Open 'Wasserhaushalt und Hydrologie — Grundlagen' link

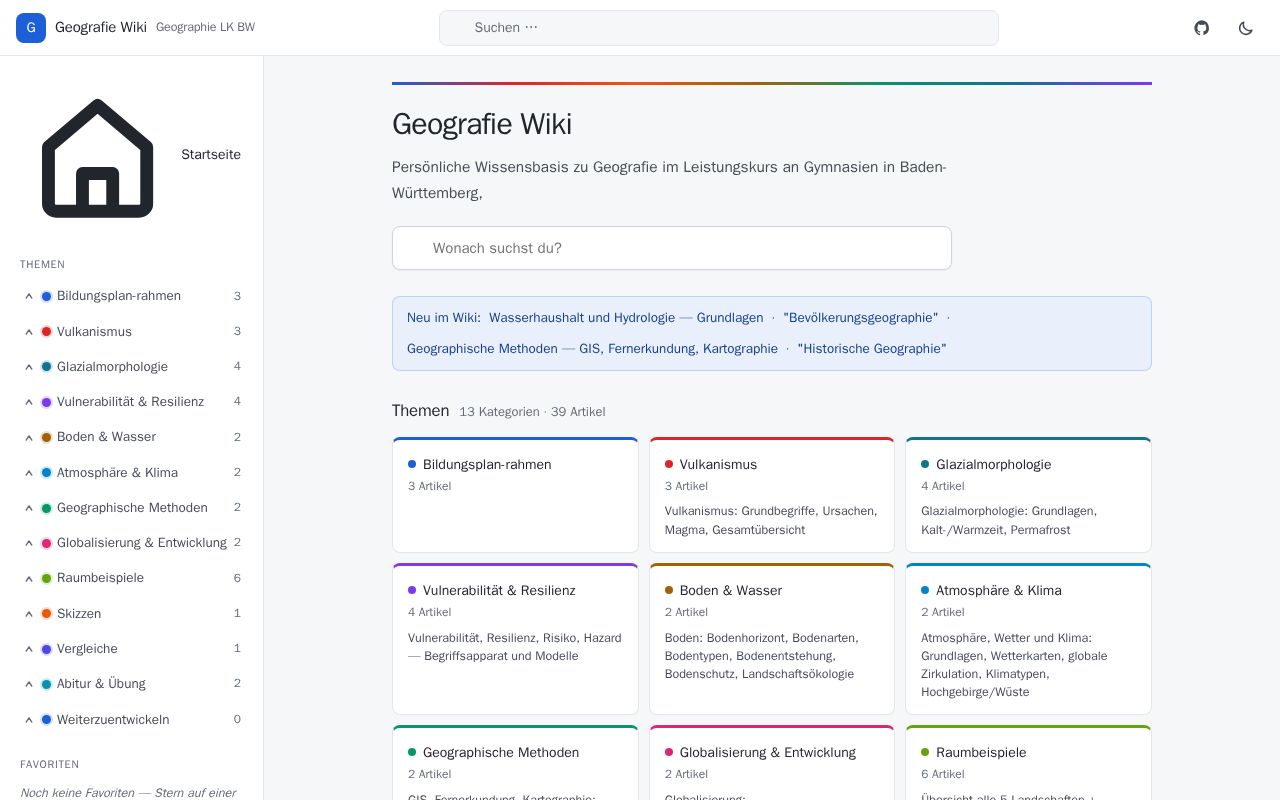tap(626, 318)
